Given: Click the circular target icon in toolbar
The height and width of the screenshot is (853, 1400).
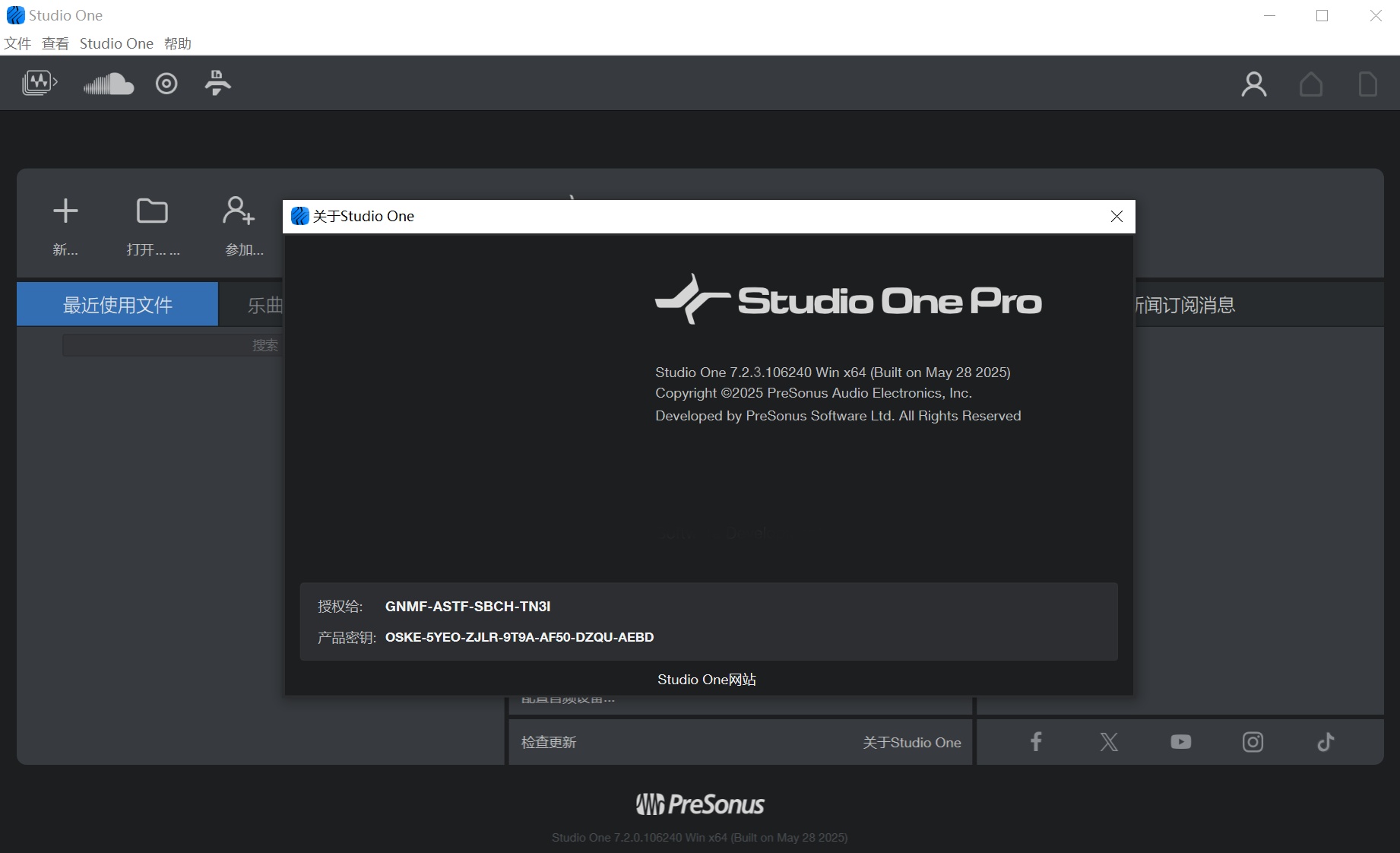Looking at the screenshot, I should click(166, 84).
